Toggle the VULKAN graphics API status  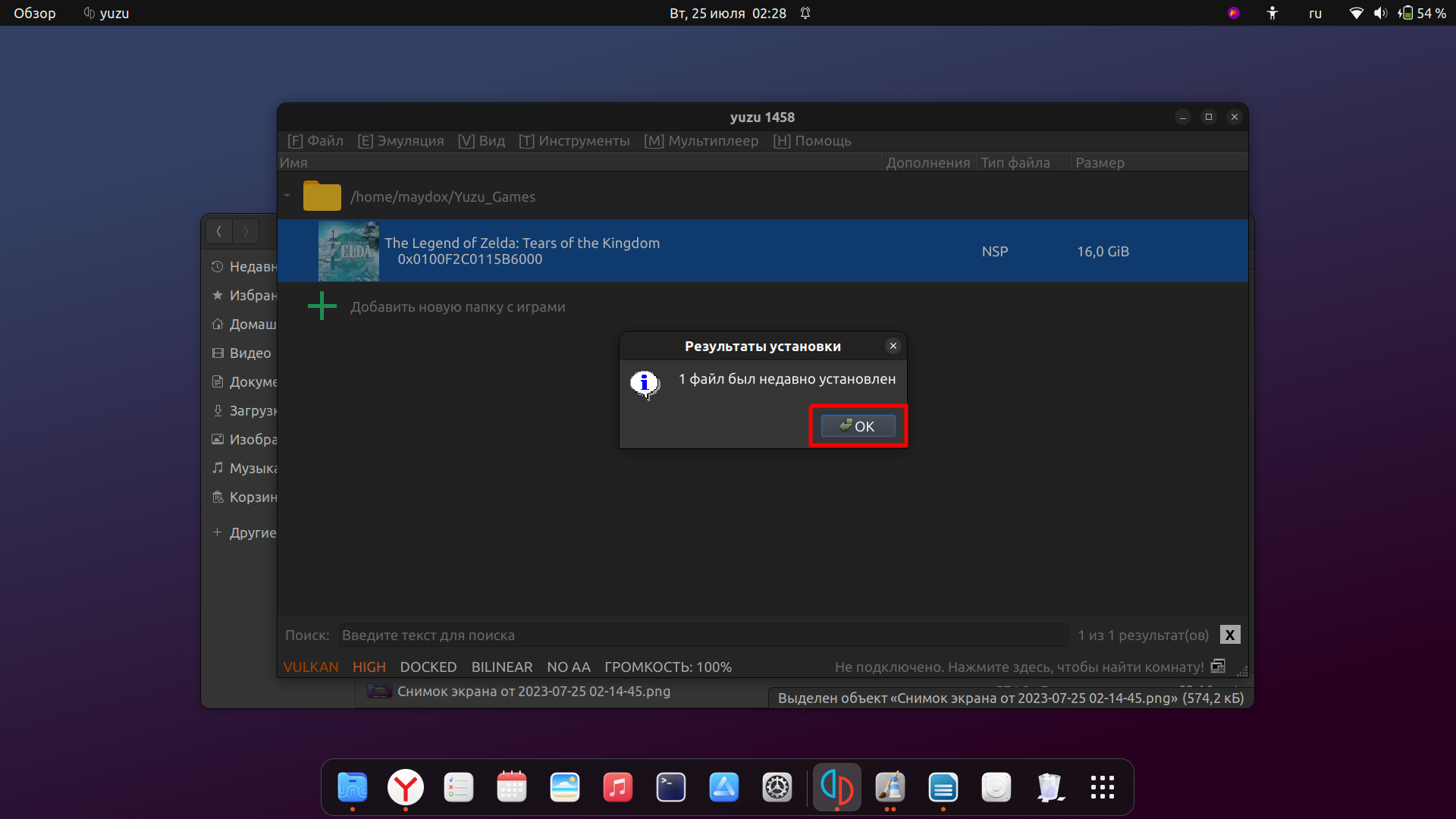(x=311, y=667)
